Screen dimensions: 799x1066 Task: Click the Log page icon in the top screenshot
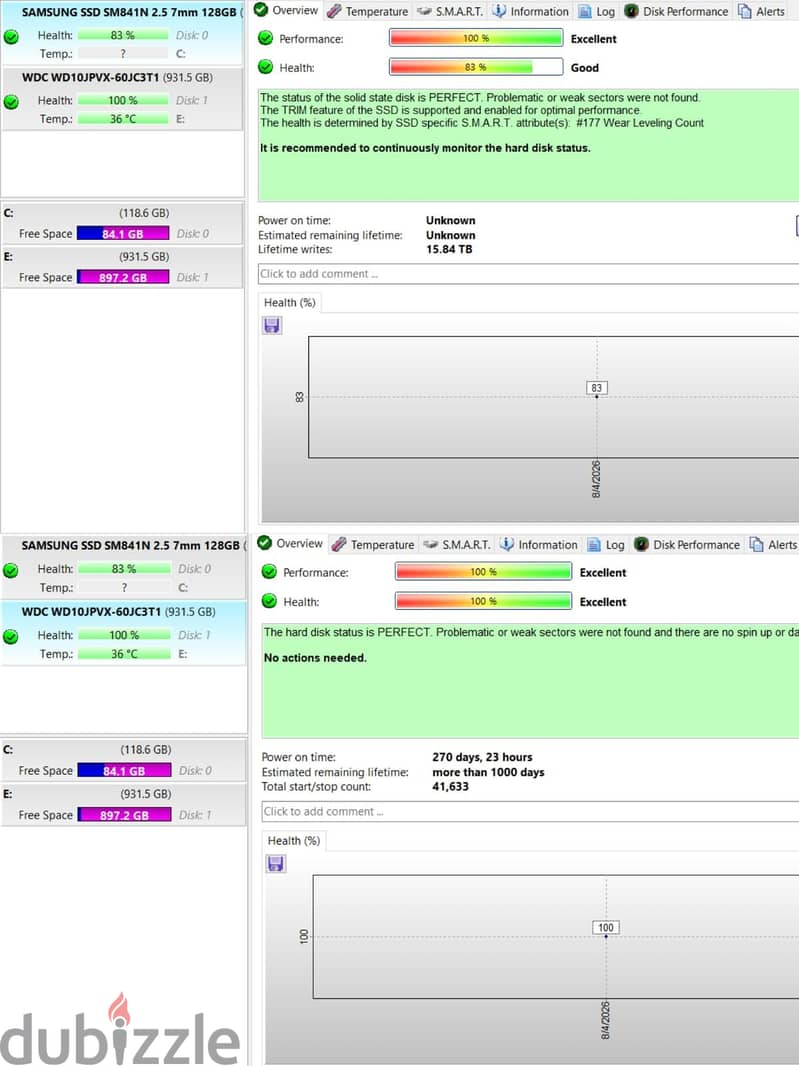click(584, 12)
